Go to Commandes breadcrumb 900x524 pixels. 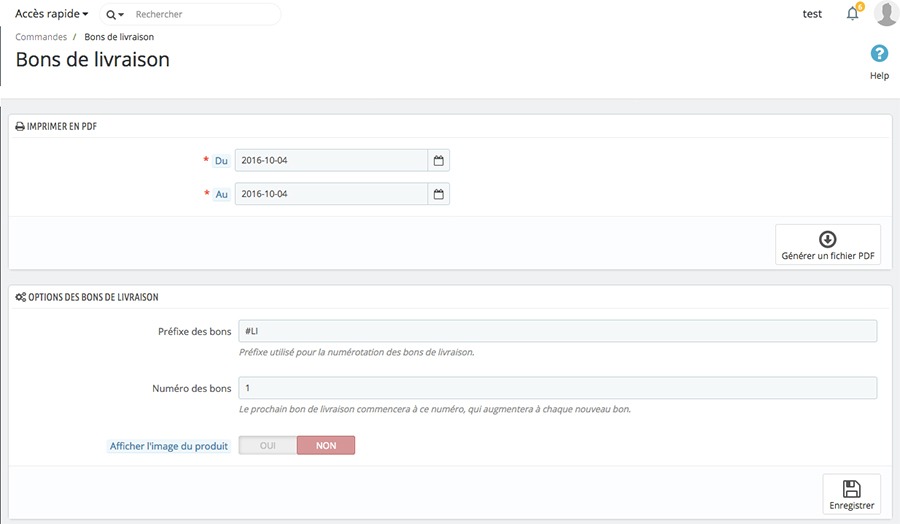[x=41, y=37]
